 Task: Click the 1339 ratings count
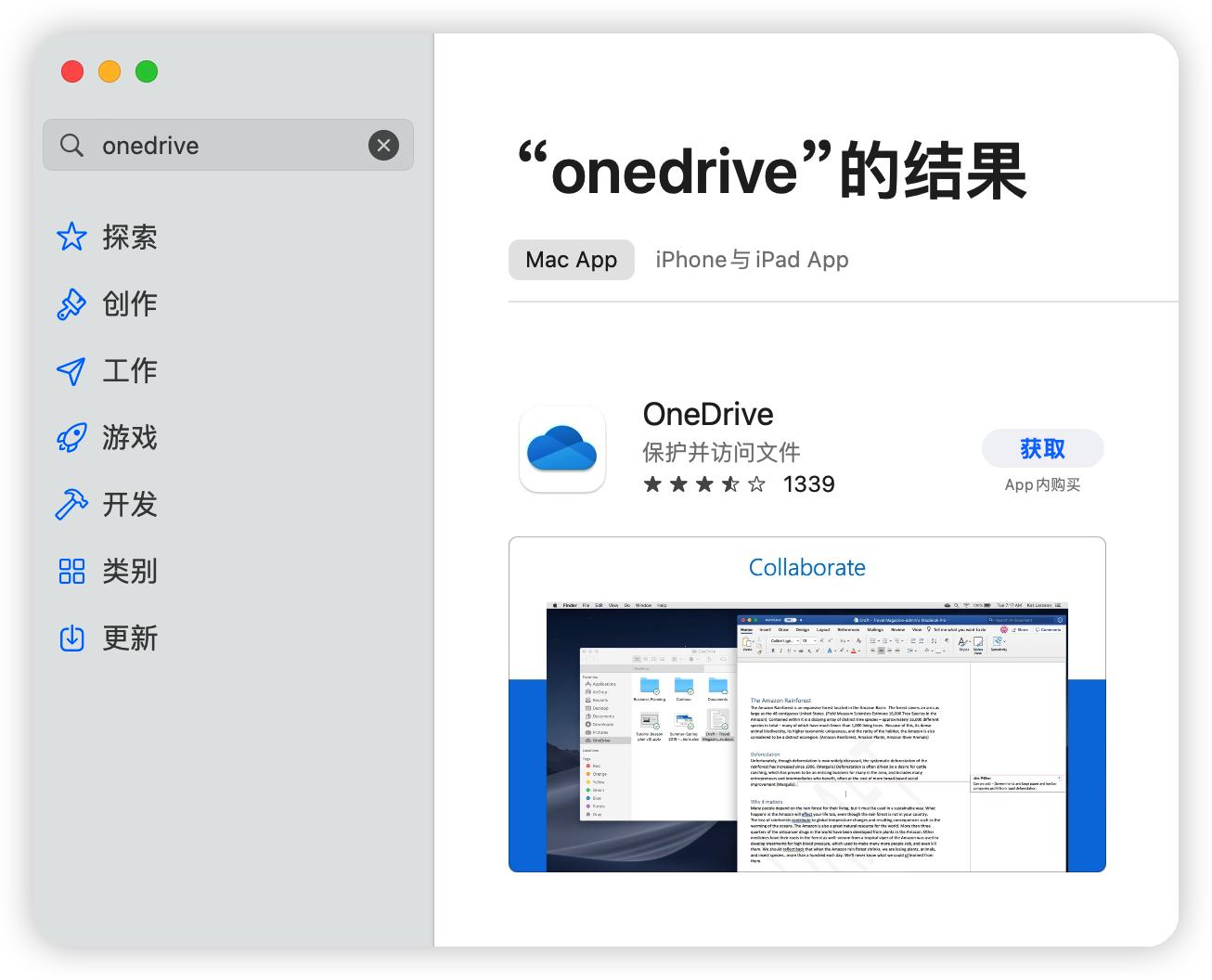pos(808,484)
